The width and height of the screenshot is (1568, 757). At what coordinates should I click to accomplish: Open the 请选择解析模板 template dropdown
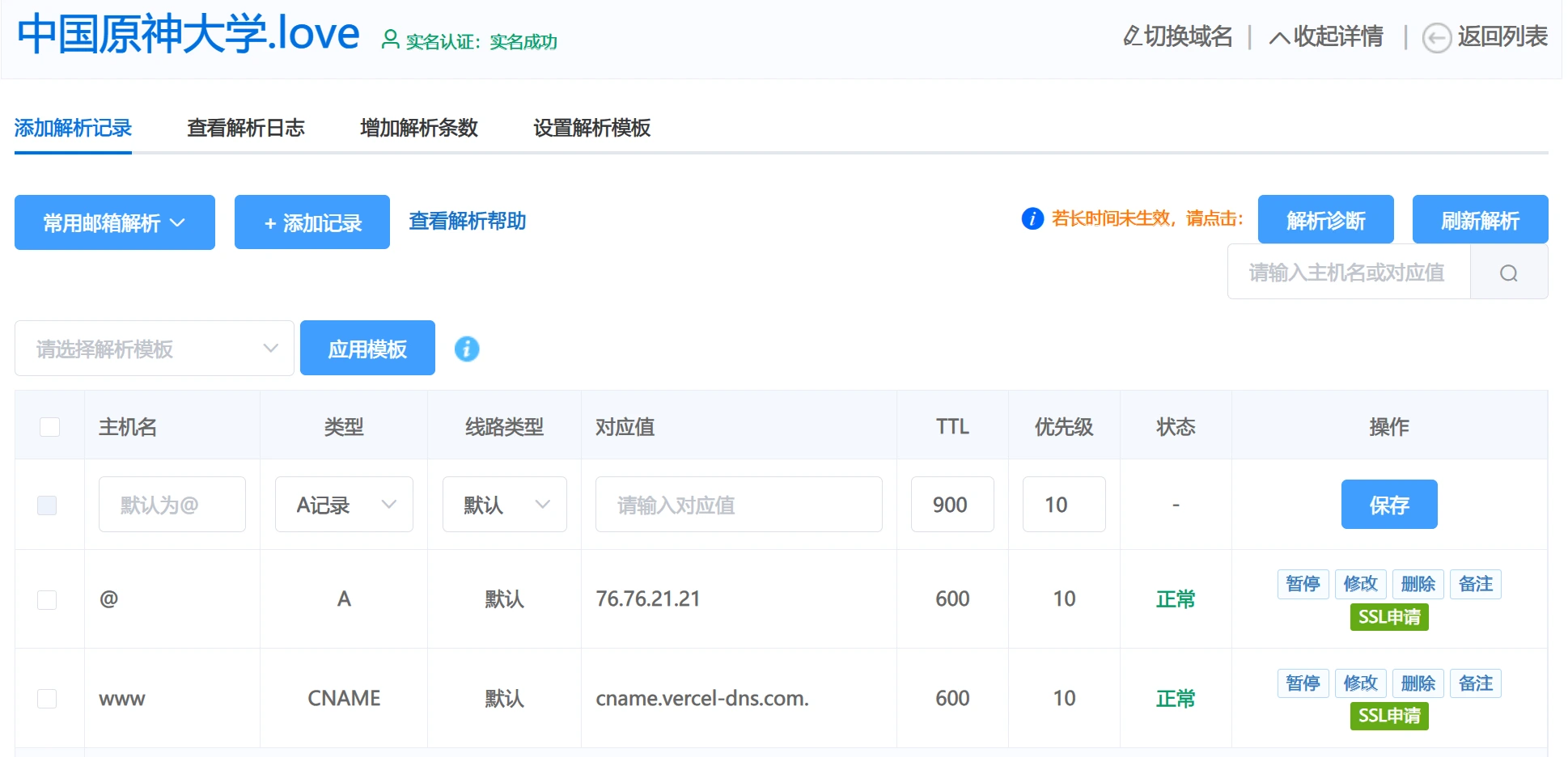pyautogui.click(x=154, y=348)
